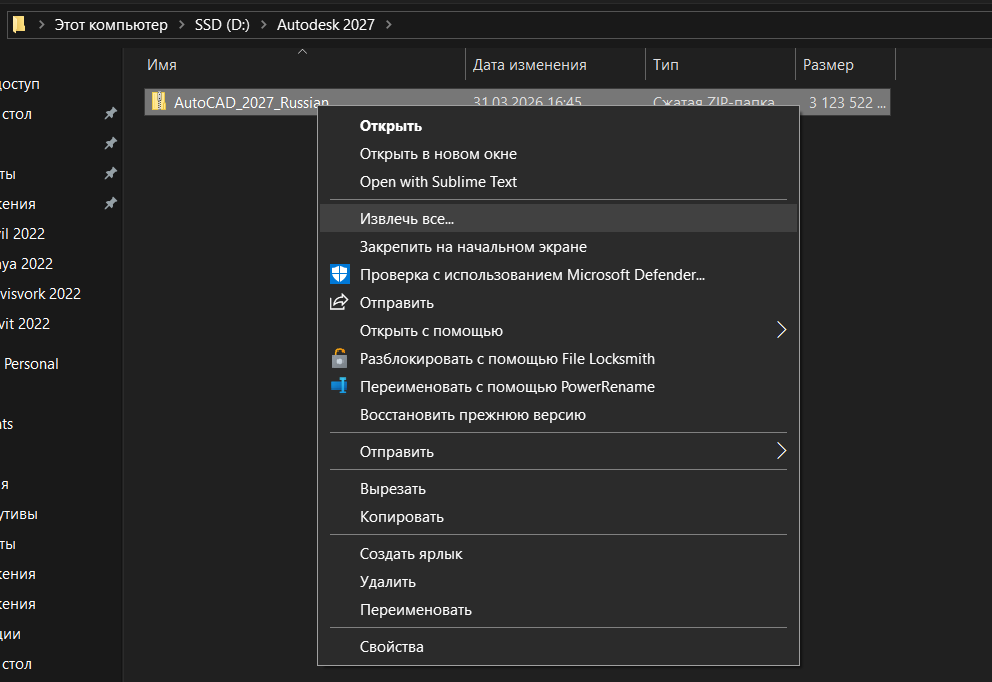This screenshot has width=992, height=682.
Task: Open the vit 2022 sidebar item
Action: pos(25,323)
